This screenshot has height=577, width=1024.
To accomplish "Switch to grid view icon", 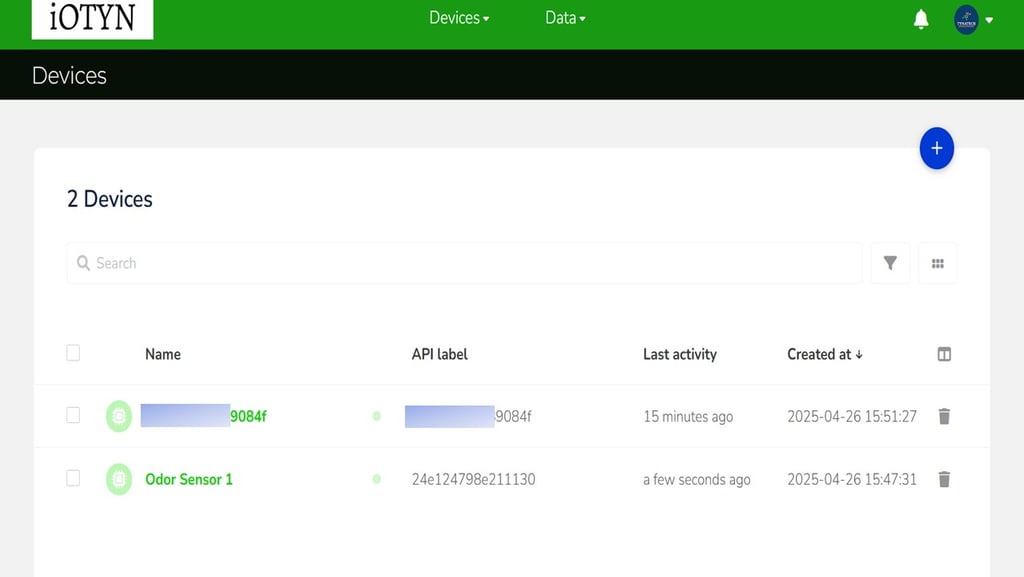I will click(938, 263).
